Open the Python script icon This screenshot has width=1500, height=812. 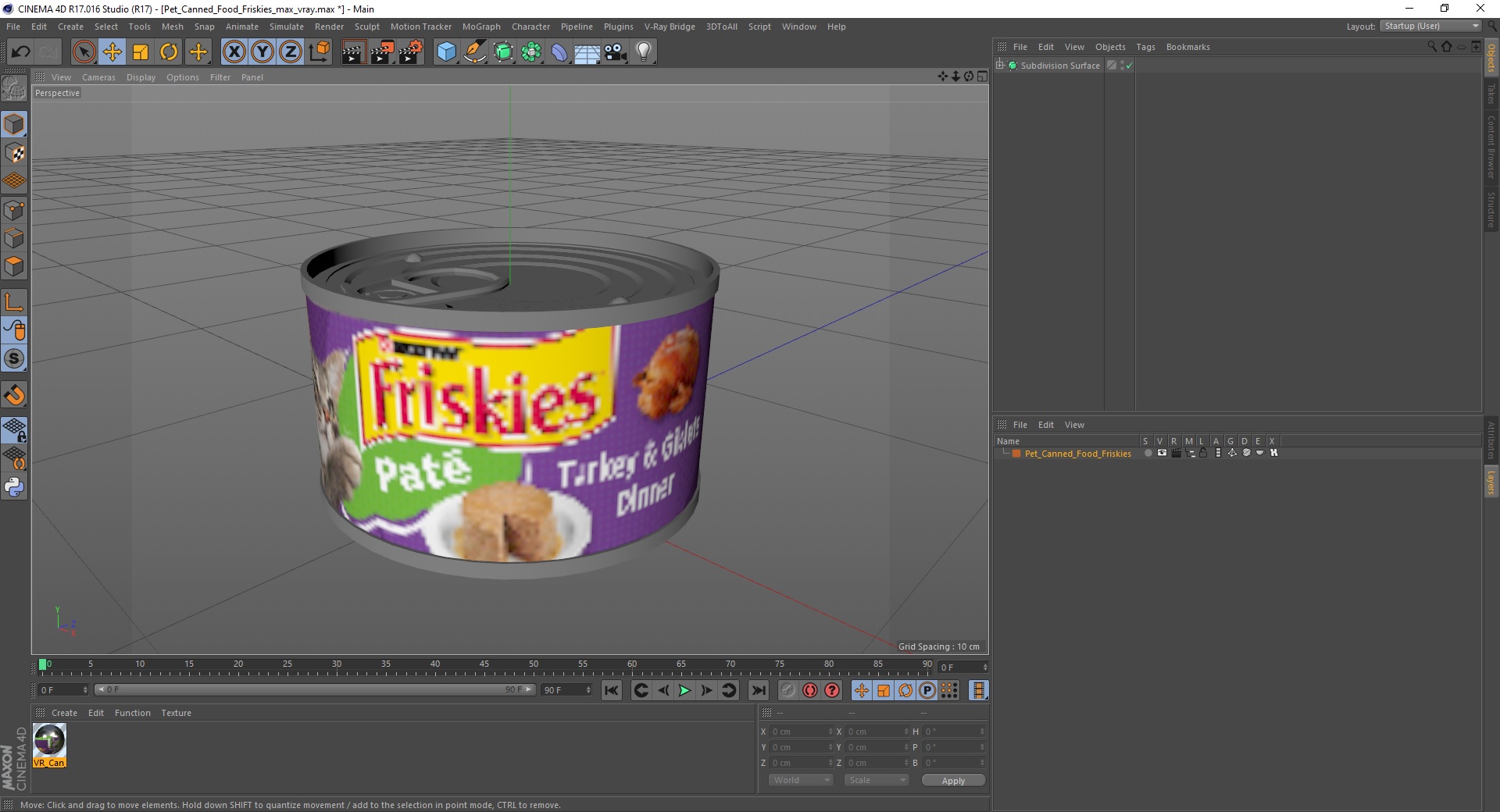(x=14, y=487)
